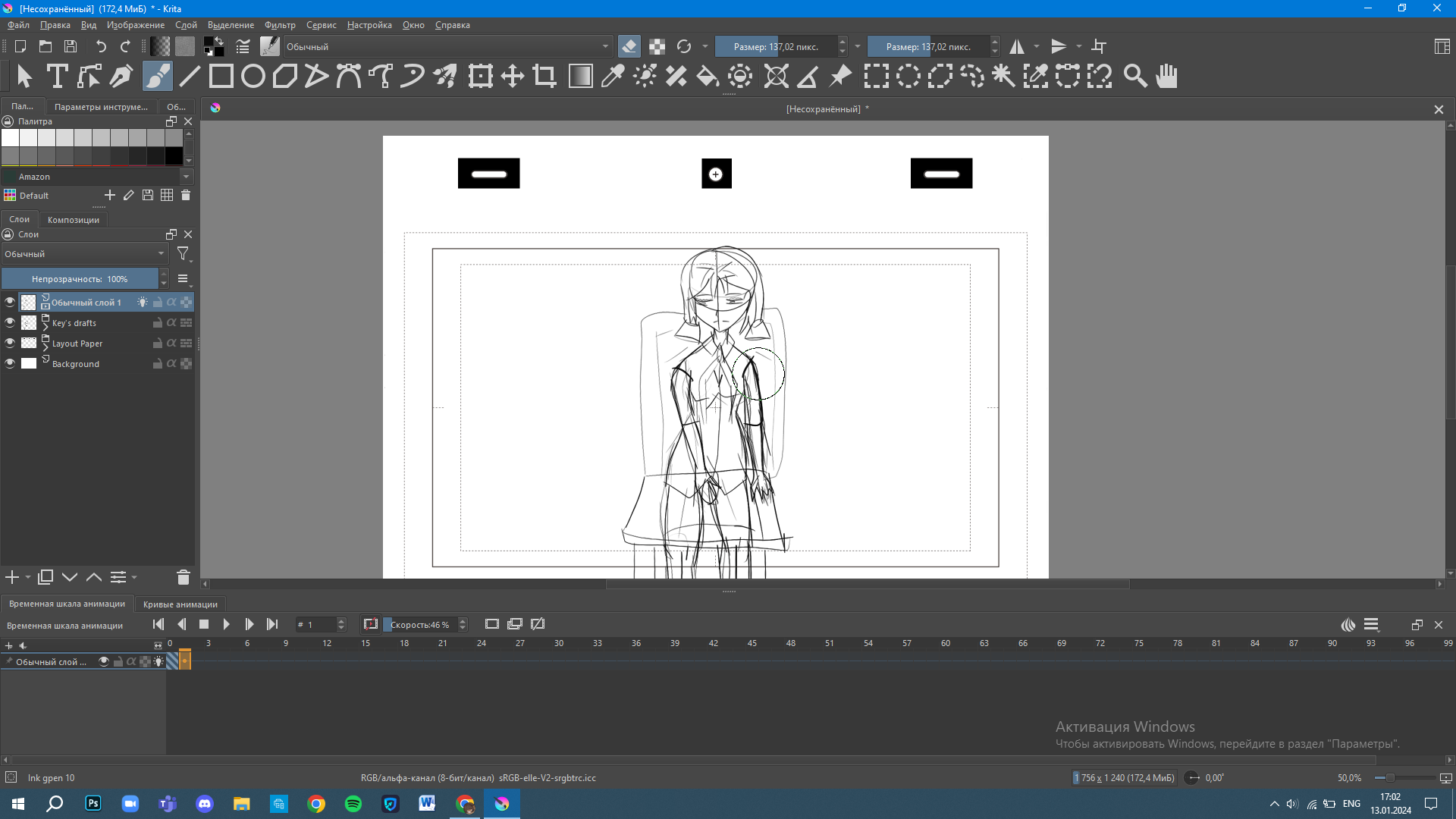
Task: Select the Color sampler eyedropper tool
Action: (612, 76)
